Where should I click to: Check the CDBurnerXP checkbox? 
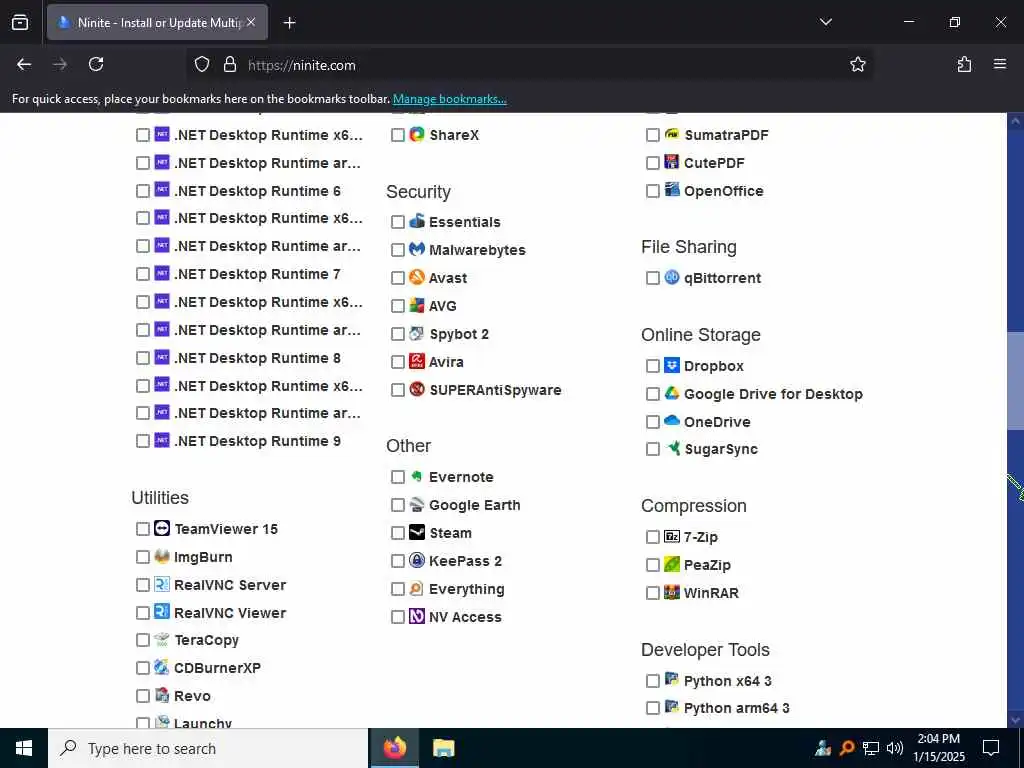142,668
